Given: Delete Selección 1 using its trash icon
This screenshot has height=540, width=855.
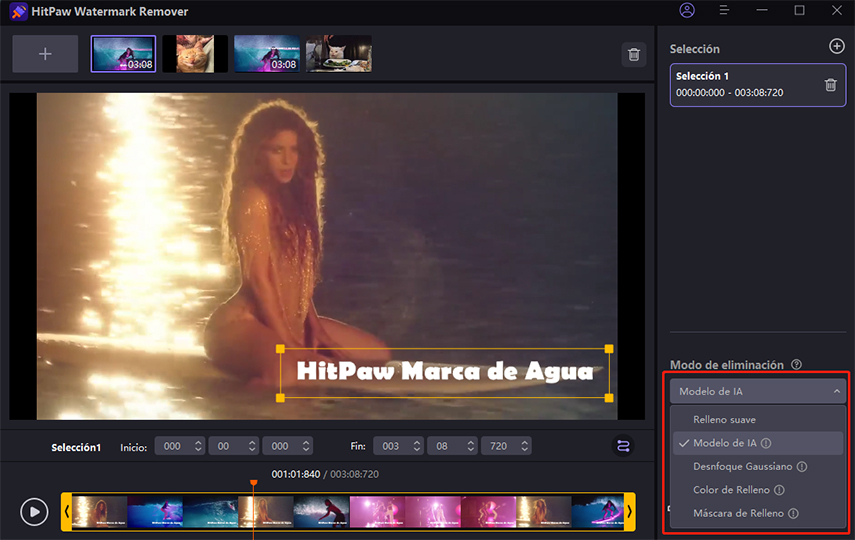Looking at the screenshot, I should [x=830, y=85].
